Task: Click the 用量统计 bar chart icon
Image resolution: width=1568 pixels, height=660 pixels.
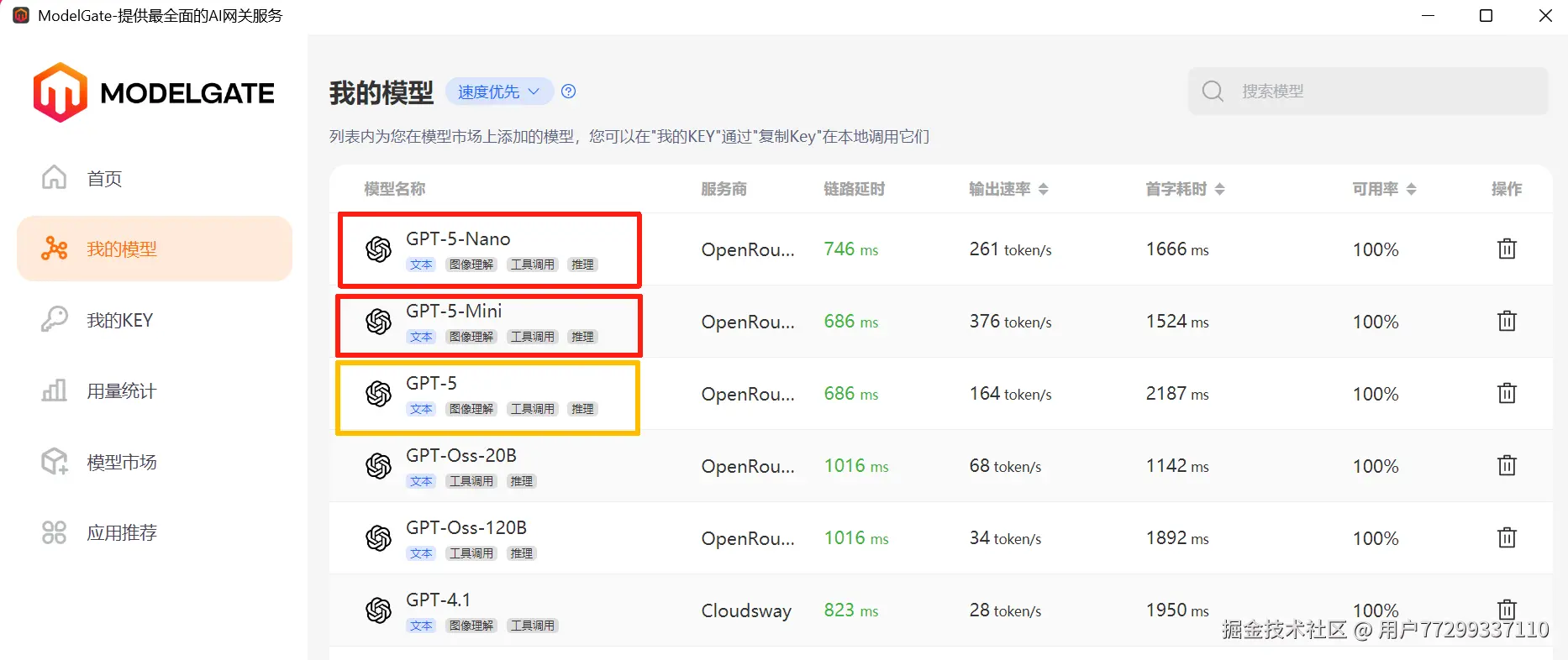Action: pos(55,390)
